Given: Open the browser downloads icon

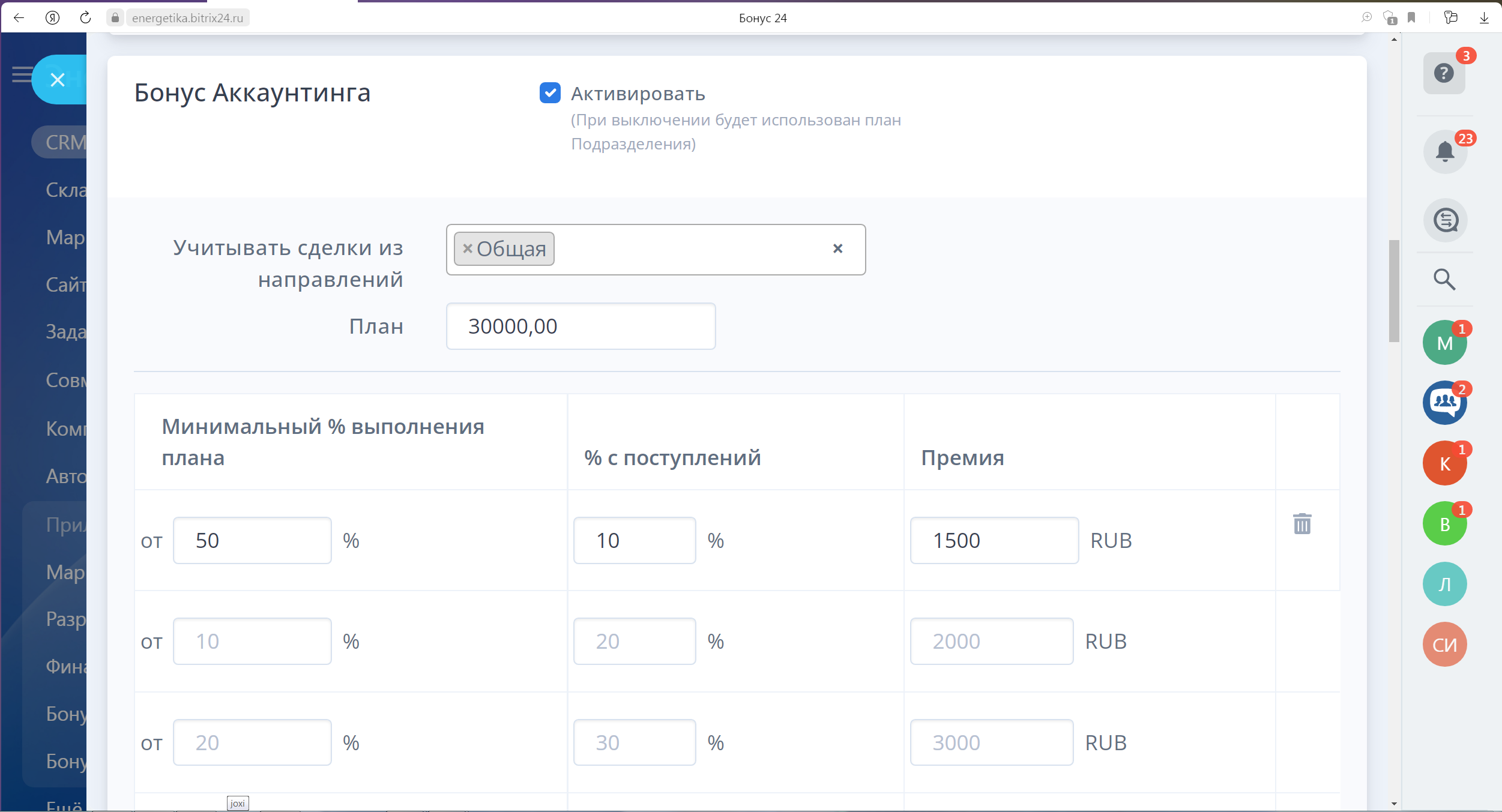Looking at the screenshot, I should (1484, 17).
